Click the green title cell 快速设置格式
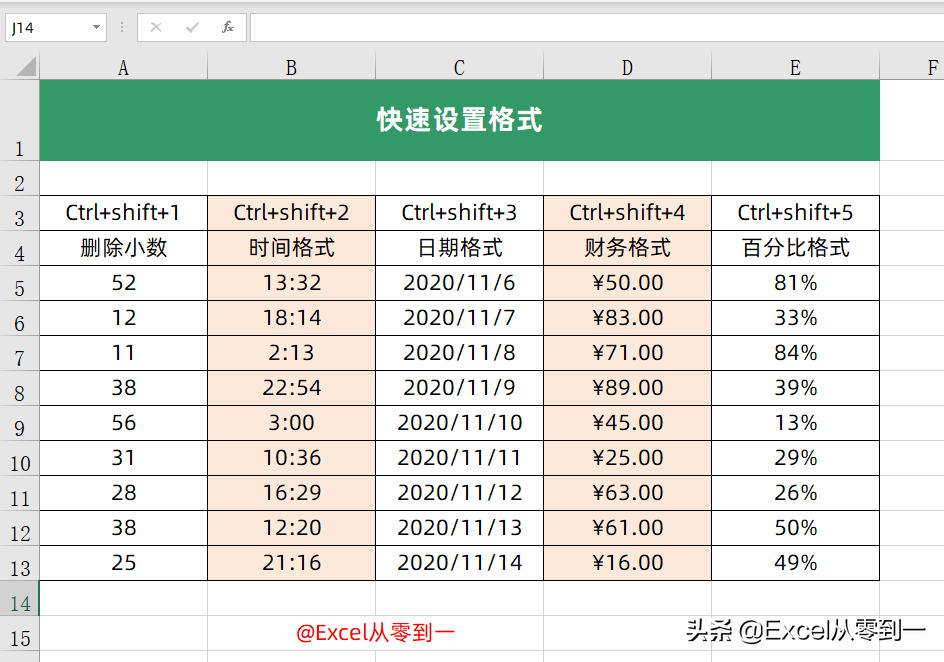Image resolution: width=944 pixels, height=662 pixels. [458, 118]
